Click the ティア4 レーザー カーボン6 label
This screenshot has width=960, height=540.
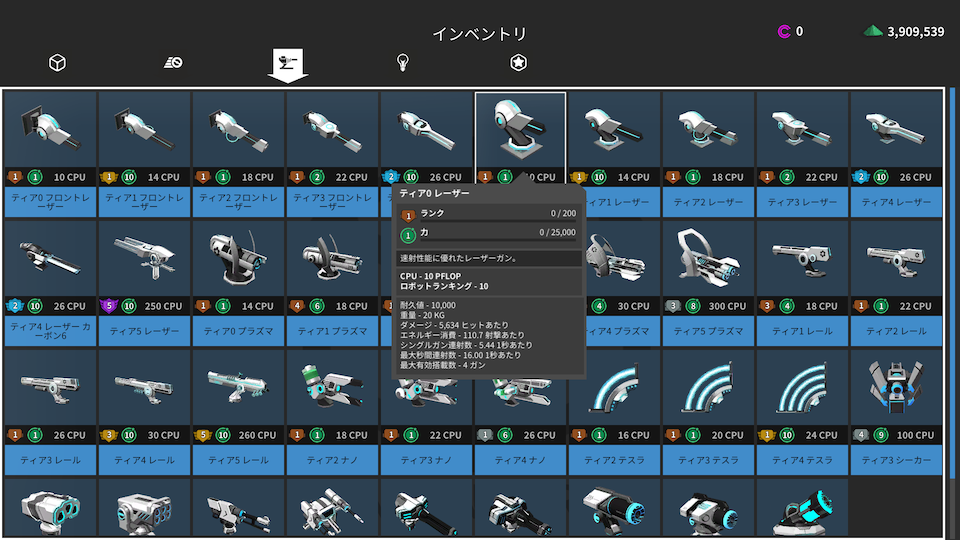point(50,330)
